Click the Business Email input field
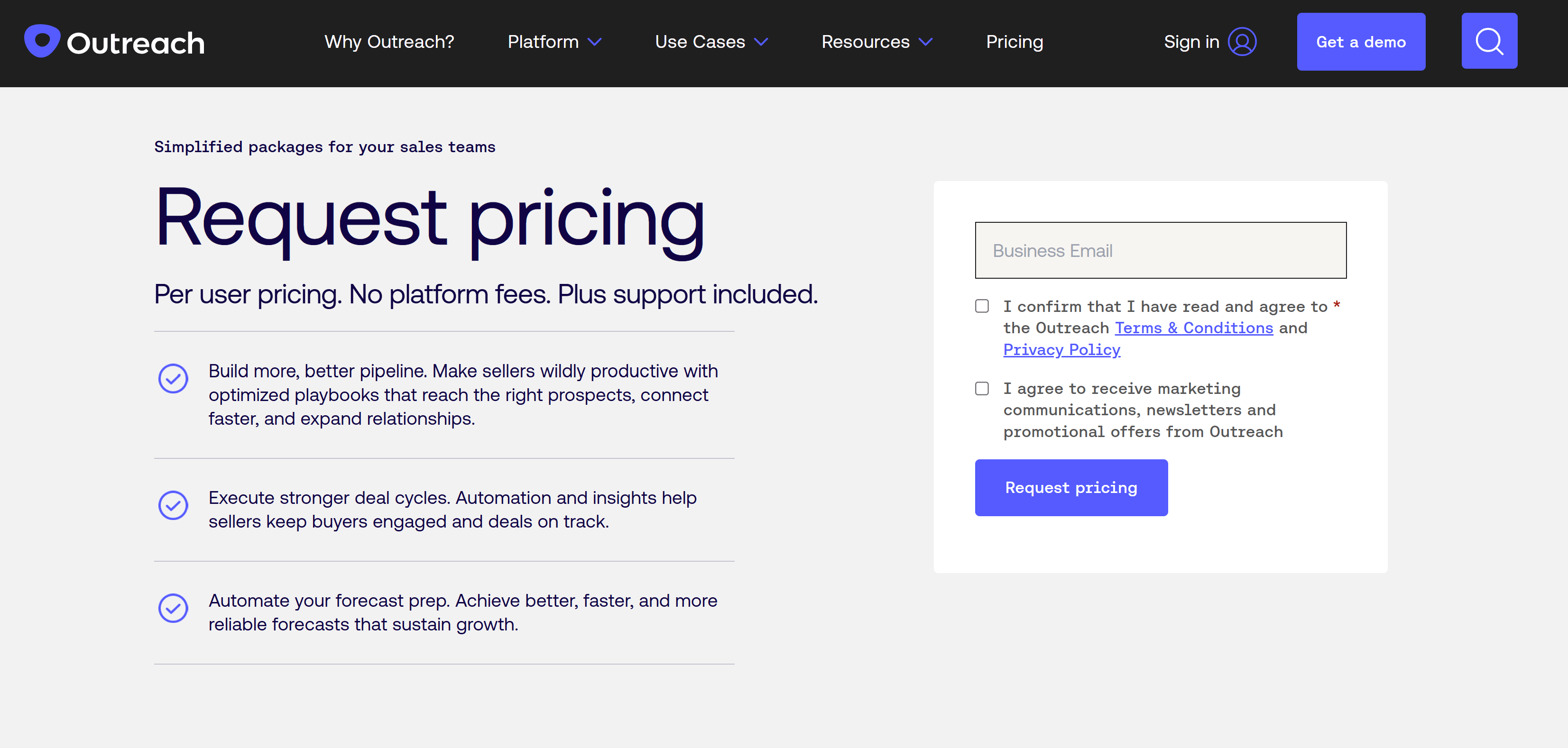This screenshot has width=1568, height=748. 1160,250
